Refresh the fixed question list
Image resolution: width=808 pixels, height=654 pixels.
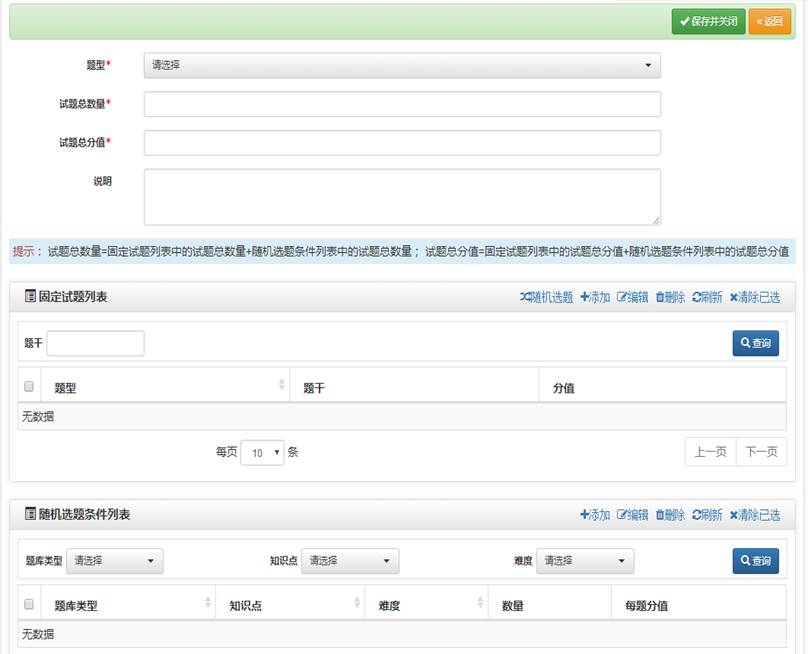(707, 297)
